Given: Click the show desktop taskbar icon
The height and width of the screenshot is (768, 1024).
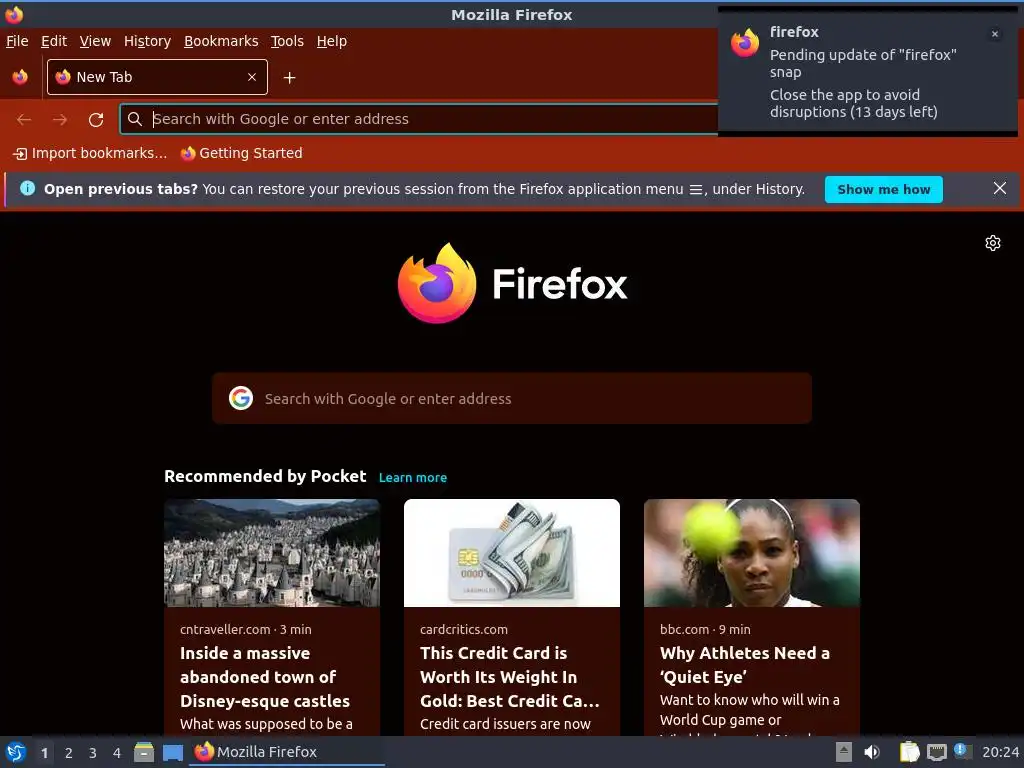Looking at the screenshot, I should [x=173, y=753].
